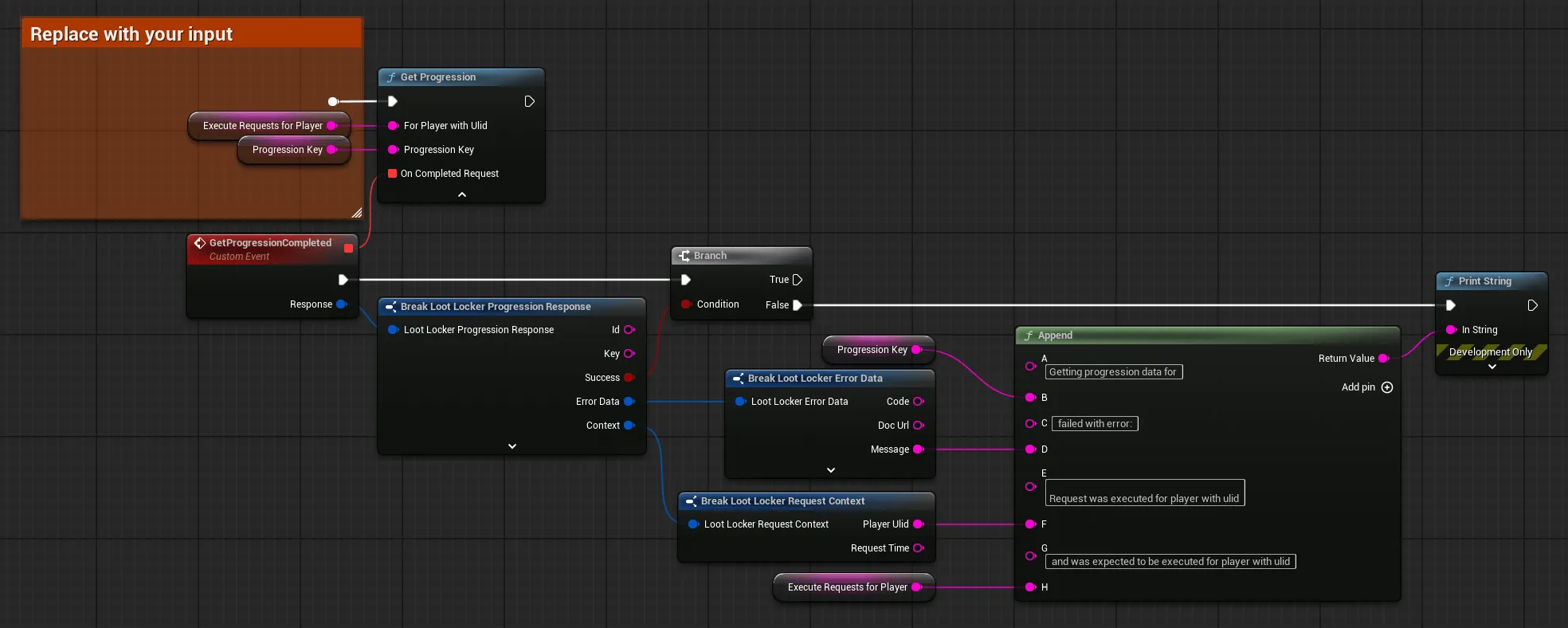Screen dimensions: 1568x628
Task: Select the Break Loot Locker Request Context header
Action: click(806, 501)
